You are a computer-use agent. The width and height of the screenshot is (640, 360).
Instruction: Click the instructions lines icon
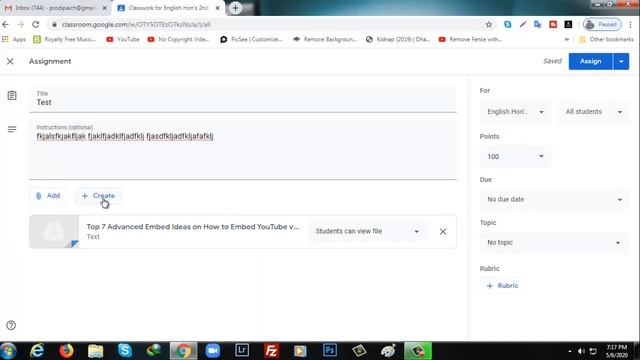pyautogui.click(x=12, y=129)
